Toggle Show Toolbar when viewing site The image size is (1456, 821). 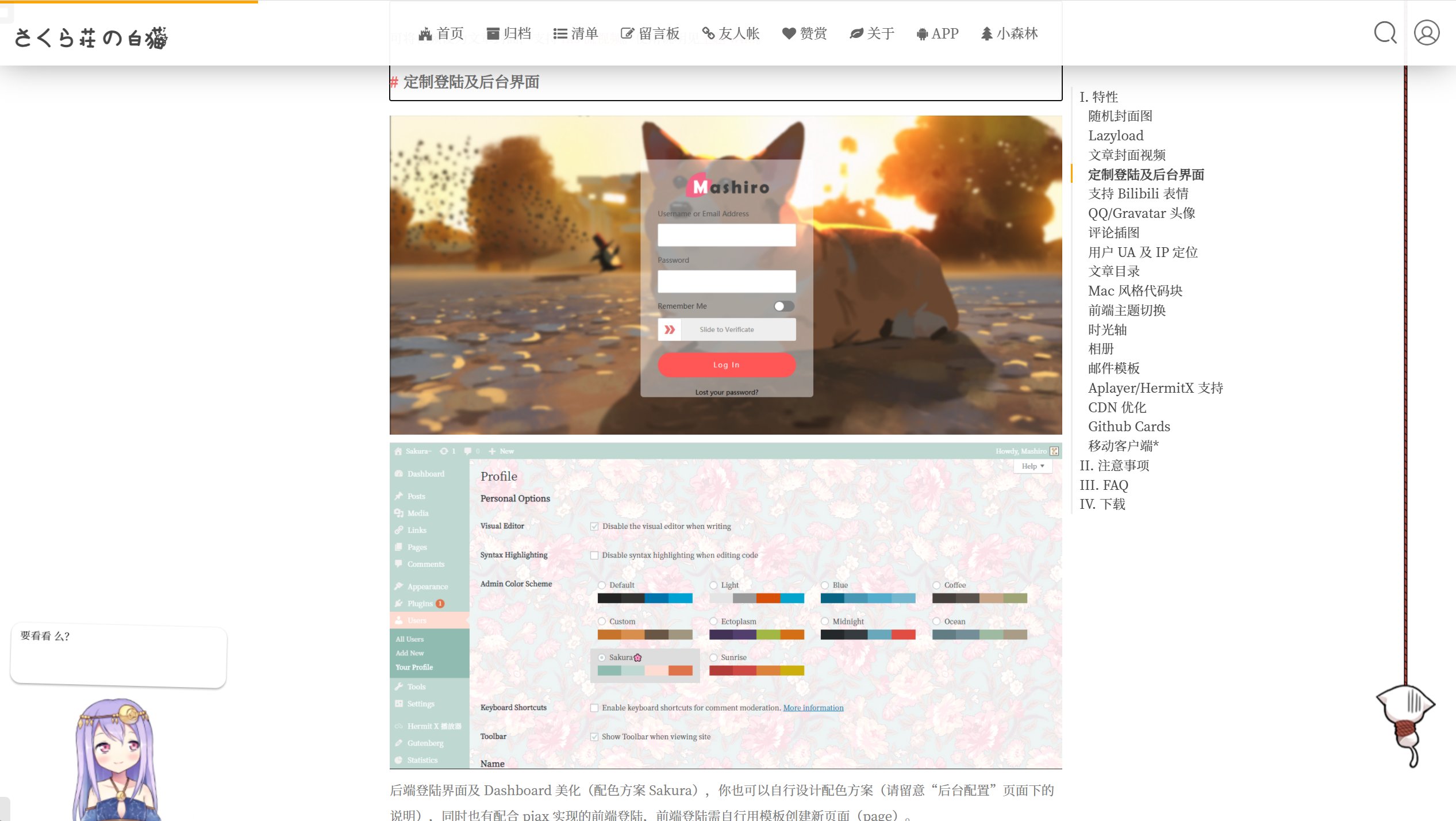[x=594, y=736]
